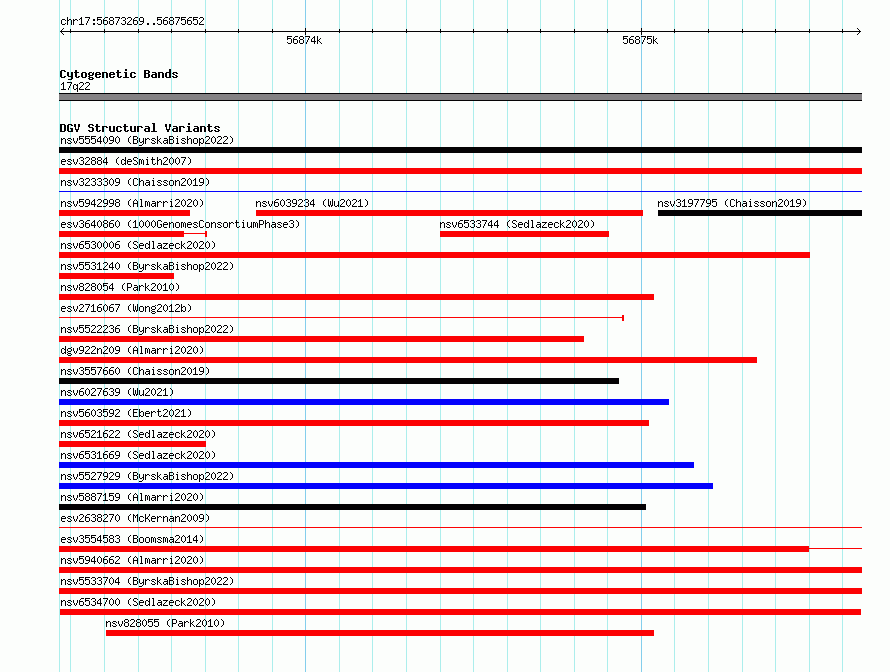890x672 pixels.
Task: Click the DGV Structural Variants track title
Action: pos(140,128)
